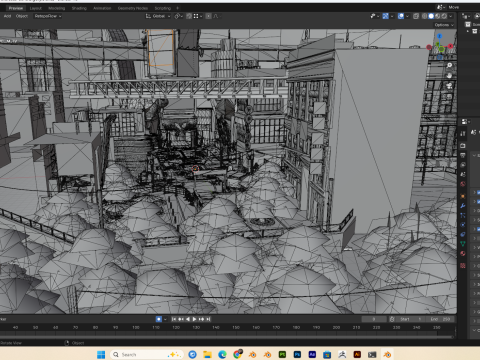Screen dimensions: 480x360
Task: Open the outliner display mode dropdown
Action: [466, 16]
